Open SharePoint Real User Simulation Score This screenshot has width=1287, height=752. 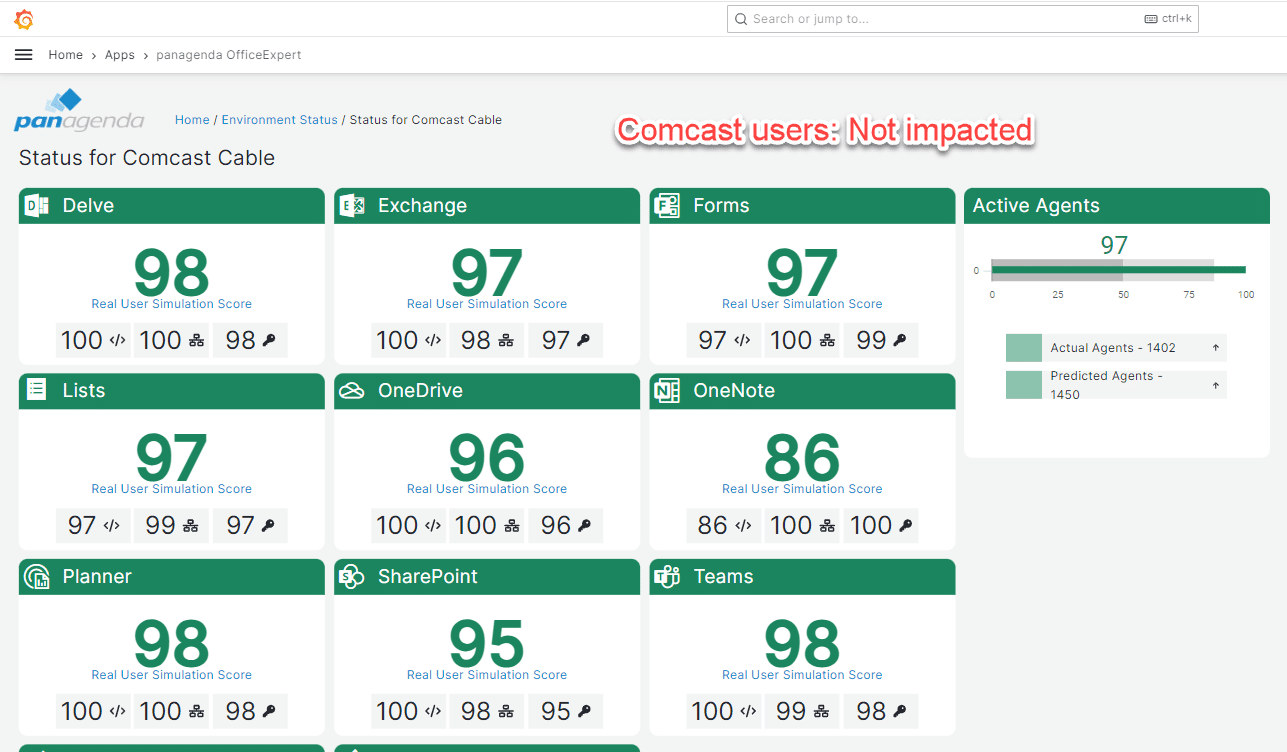[487, 675]
